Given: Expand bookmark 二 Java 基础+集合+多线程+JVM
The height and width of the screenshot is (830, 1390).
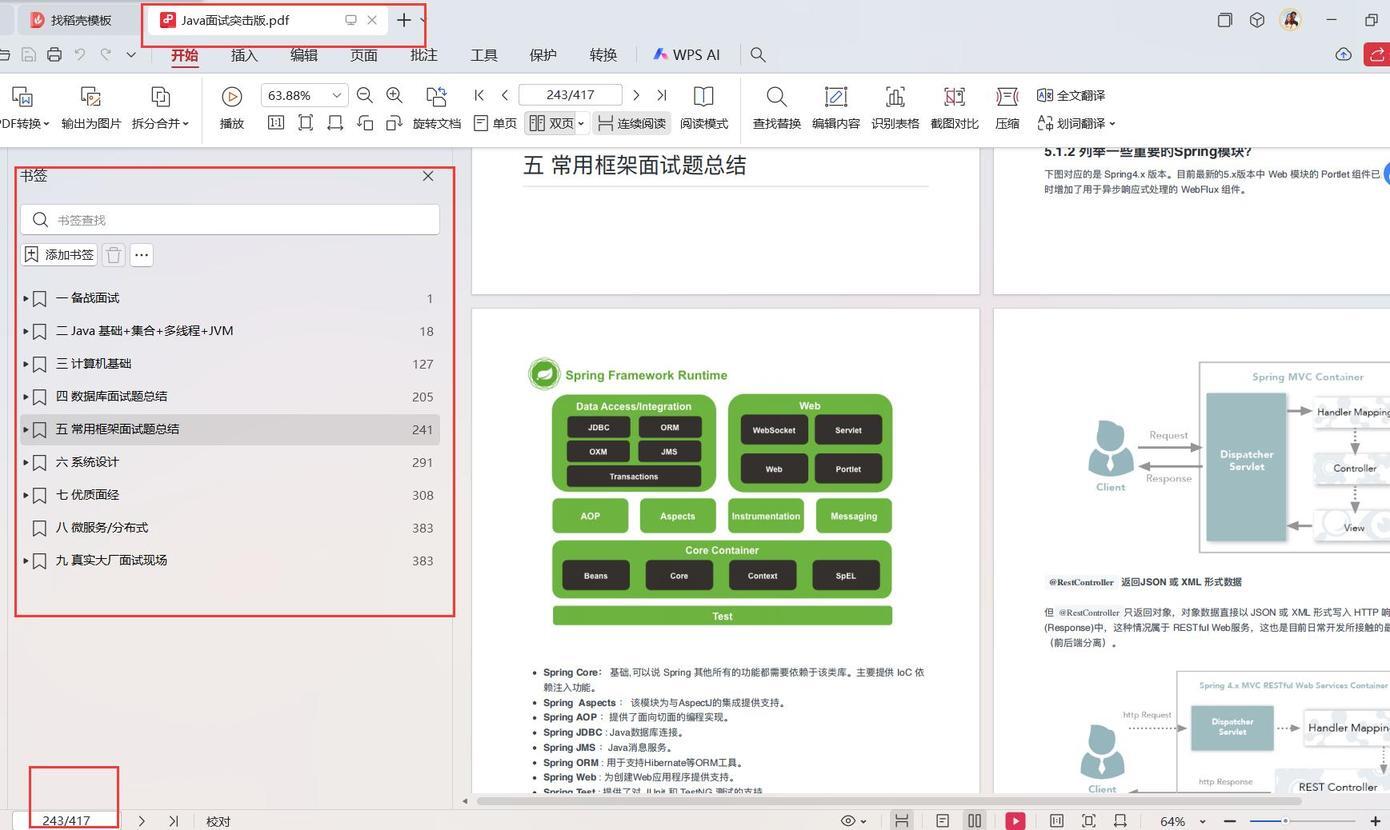Looking at the screenshot, I should [x=26, y=331].
